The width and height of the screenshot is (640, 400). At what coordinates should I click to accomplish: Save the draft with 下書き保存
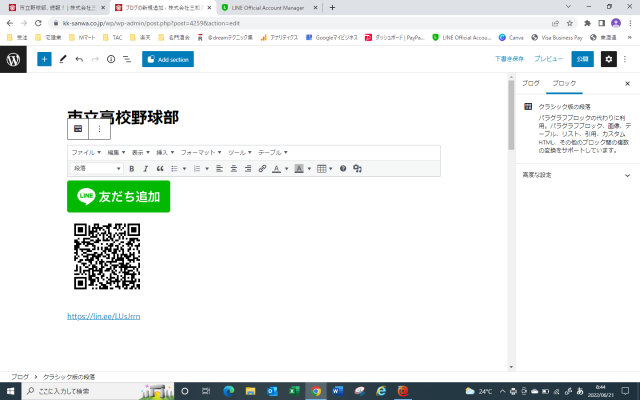(x=509, y=59)
